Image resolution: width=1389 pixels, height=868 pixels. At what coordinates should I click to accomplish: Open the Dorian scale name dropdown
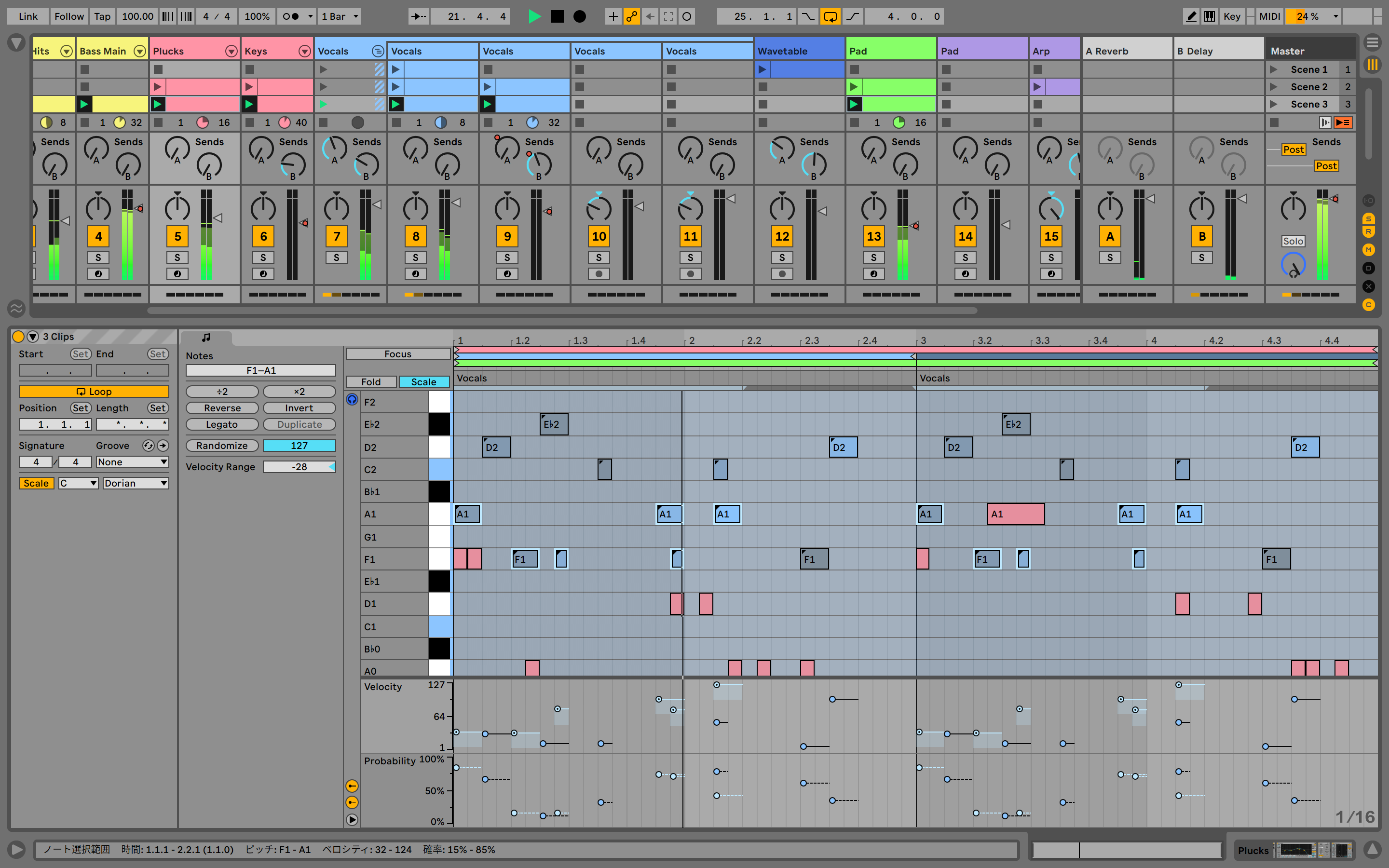pos(136,483)
